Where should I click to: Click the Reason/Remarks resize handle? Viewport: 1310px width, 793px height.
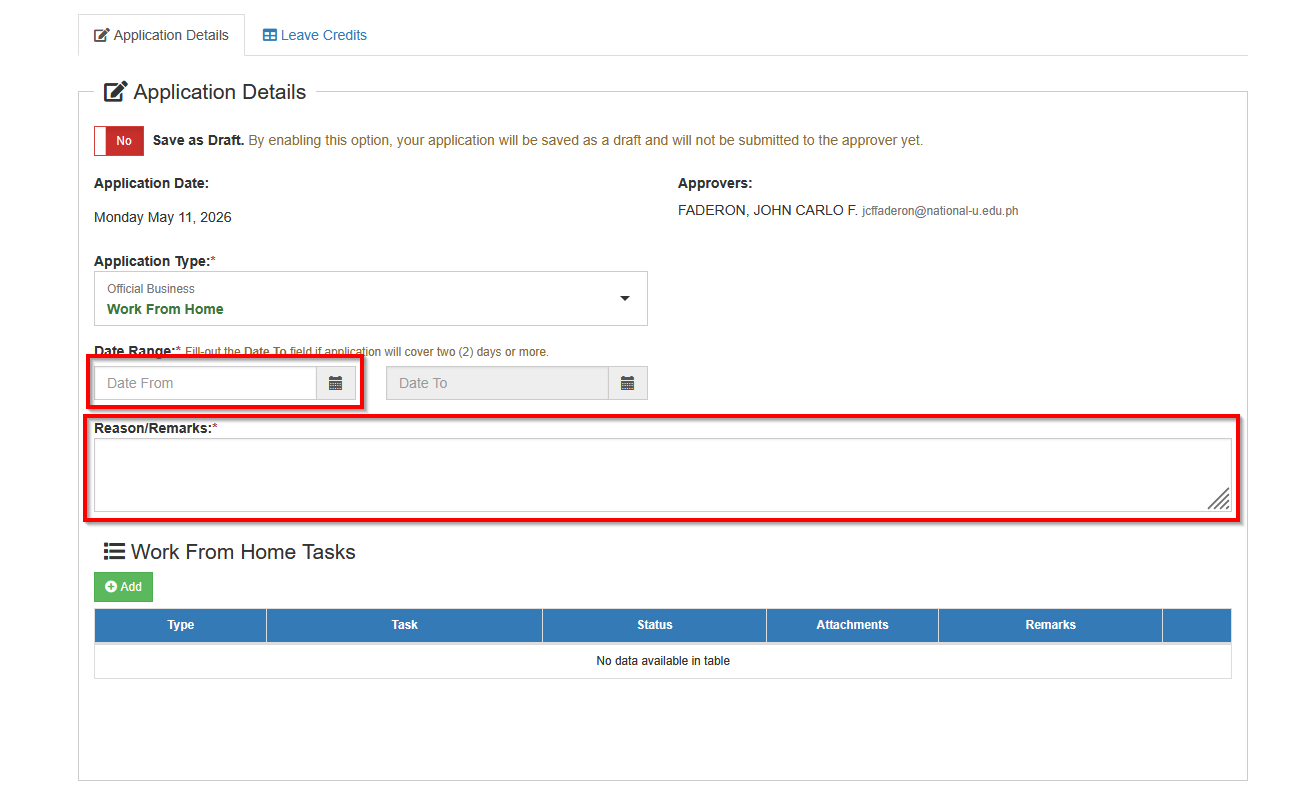pos(1219,499)
